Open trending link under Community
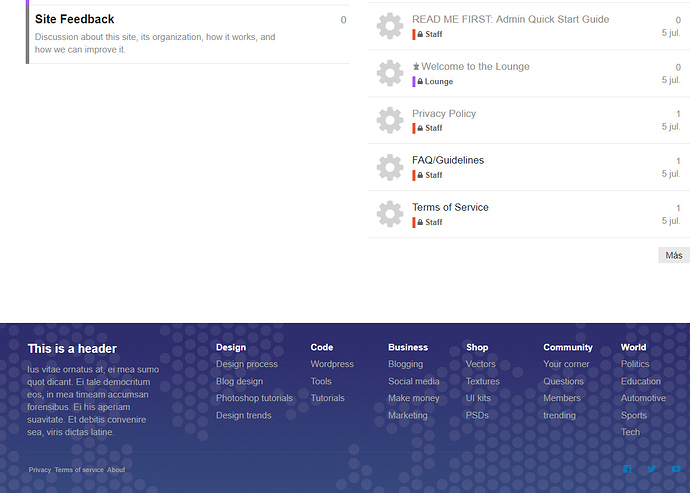The image size is (690, 493). tap(559, 415)
